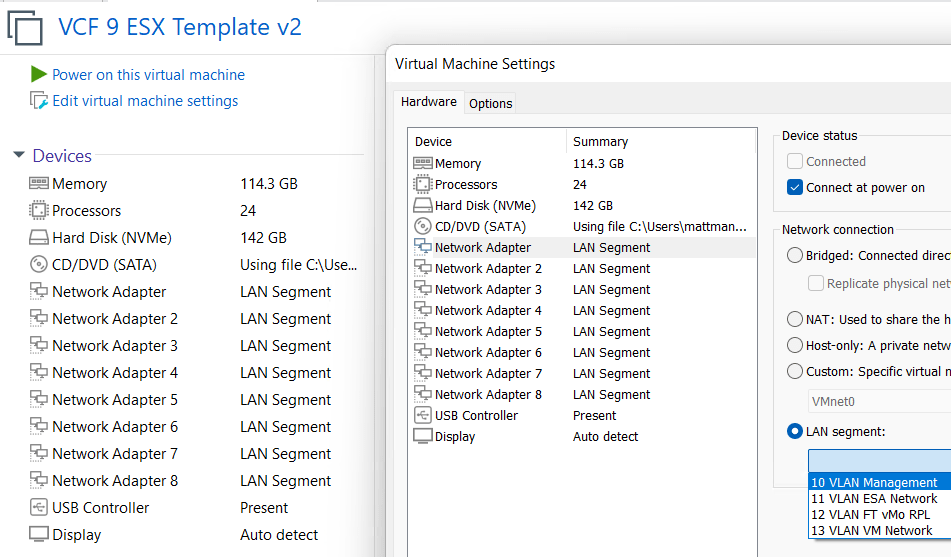Toggle the Connect at power on checkbox
The height and width of the screenshot is (557, 951).
795,187
